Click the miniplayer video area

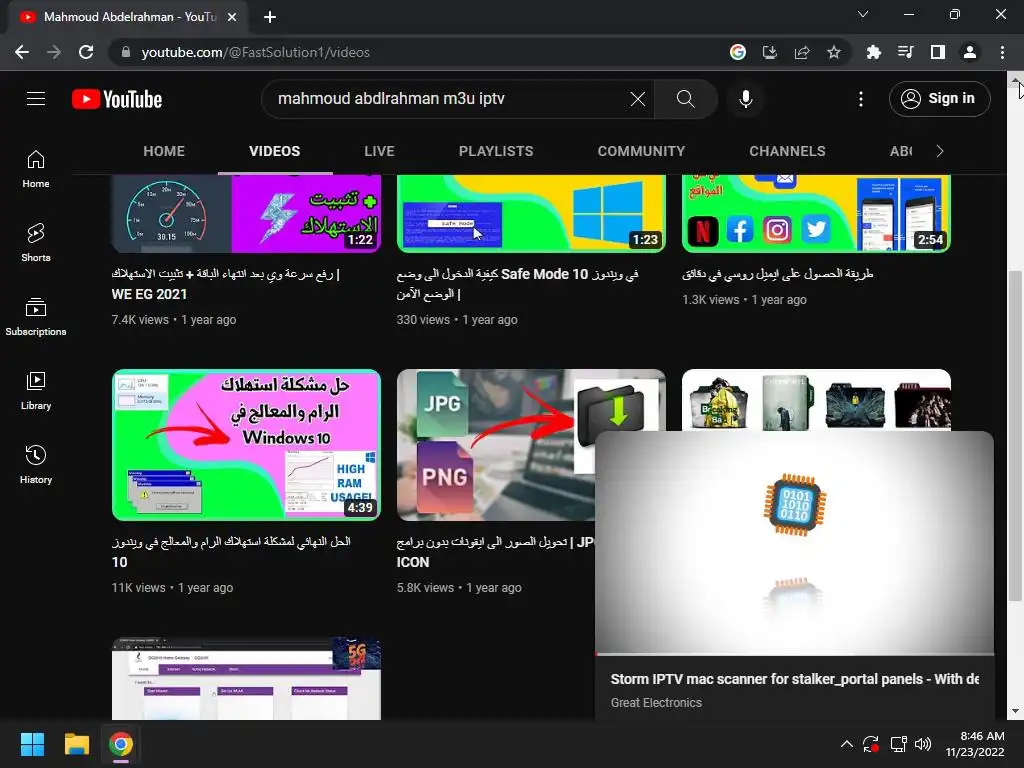click(795, 543)
